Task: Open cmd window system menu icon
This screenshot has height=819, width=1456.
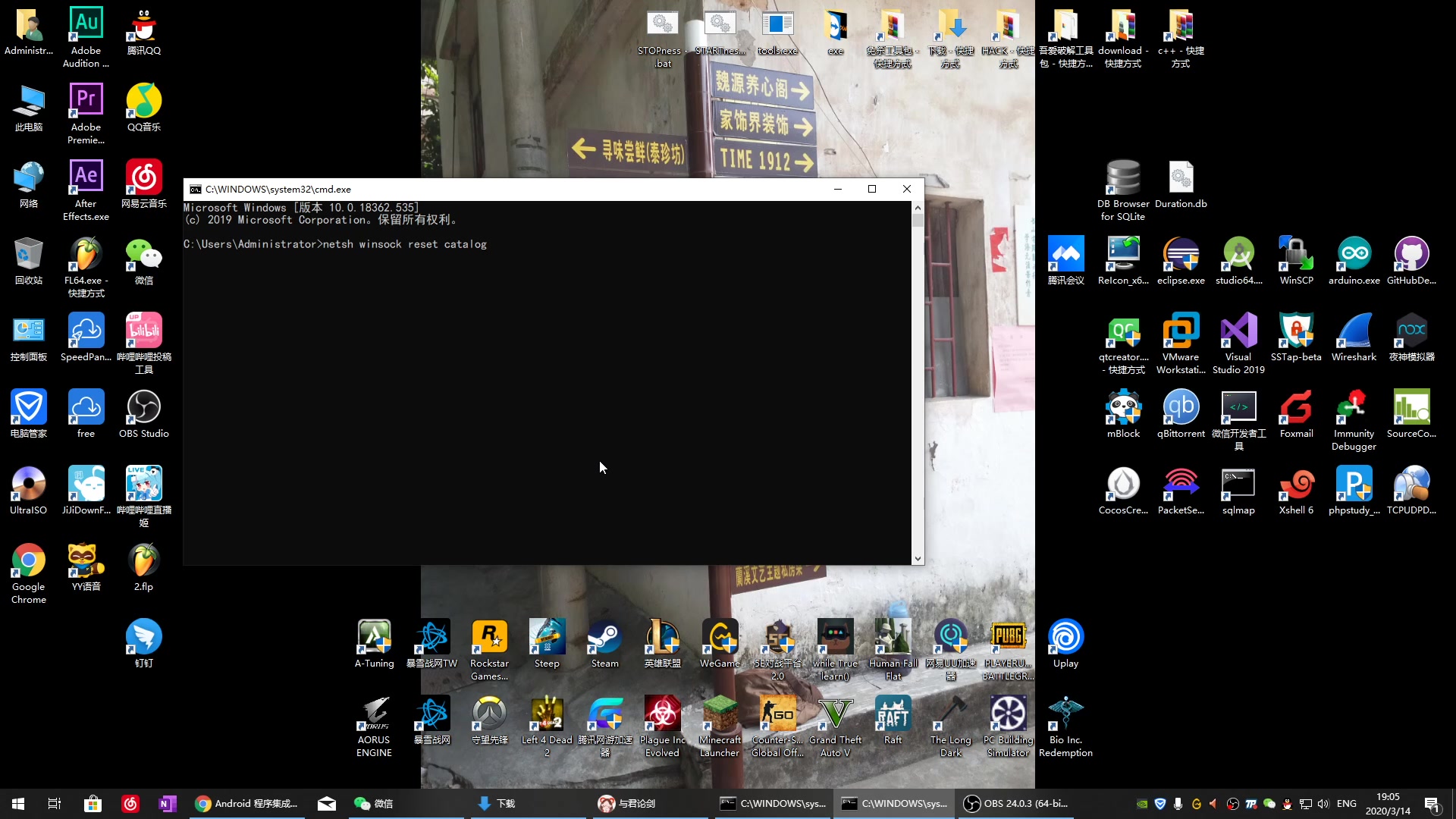Action: click(x=196, y=190)
